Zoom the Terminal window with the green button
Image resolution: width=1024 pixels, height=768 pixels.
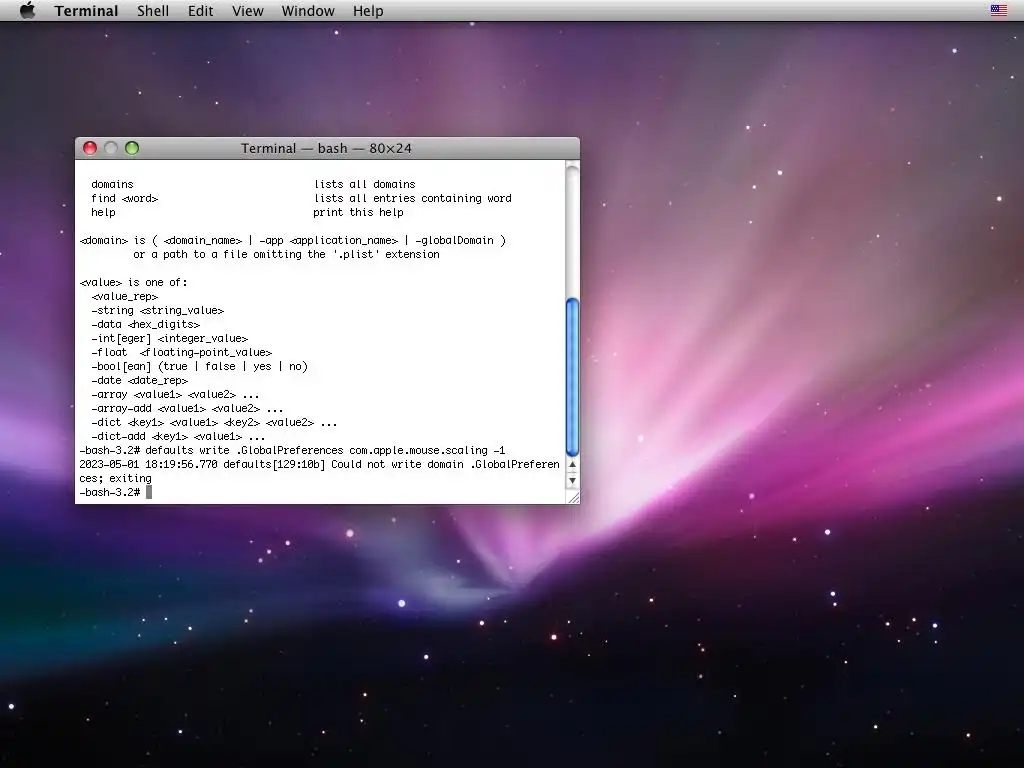[x=132, y=148]
